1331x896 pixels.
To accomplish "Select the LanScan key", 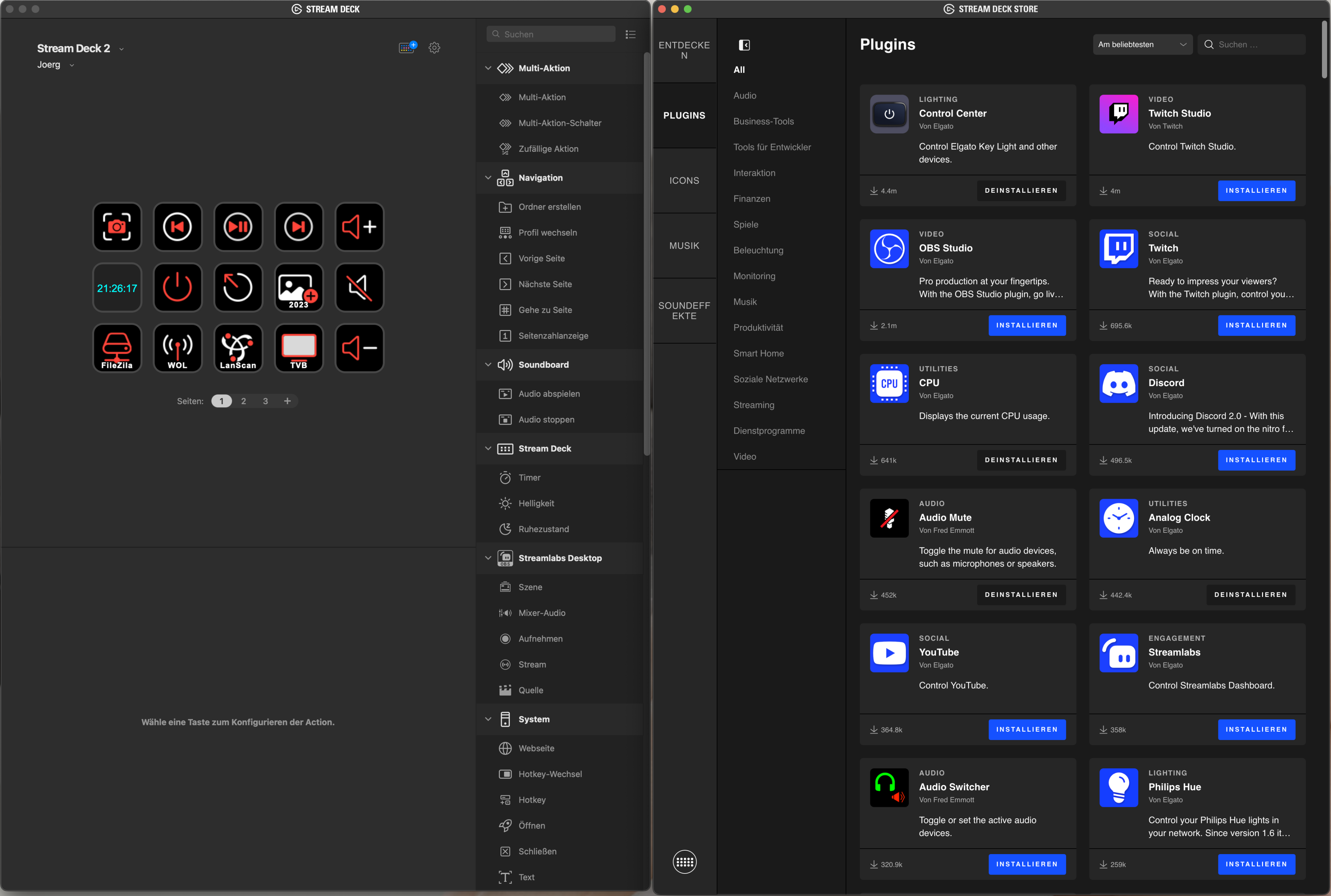I will pos(238,347).
